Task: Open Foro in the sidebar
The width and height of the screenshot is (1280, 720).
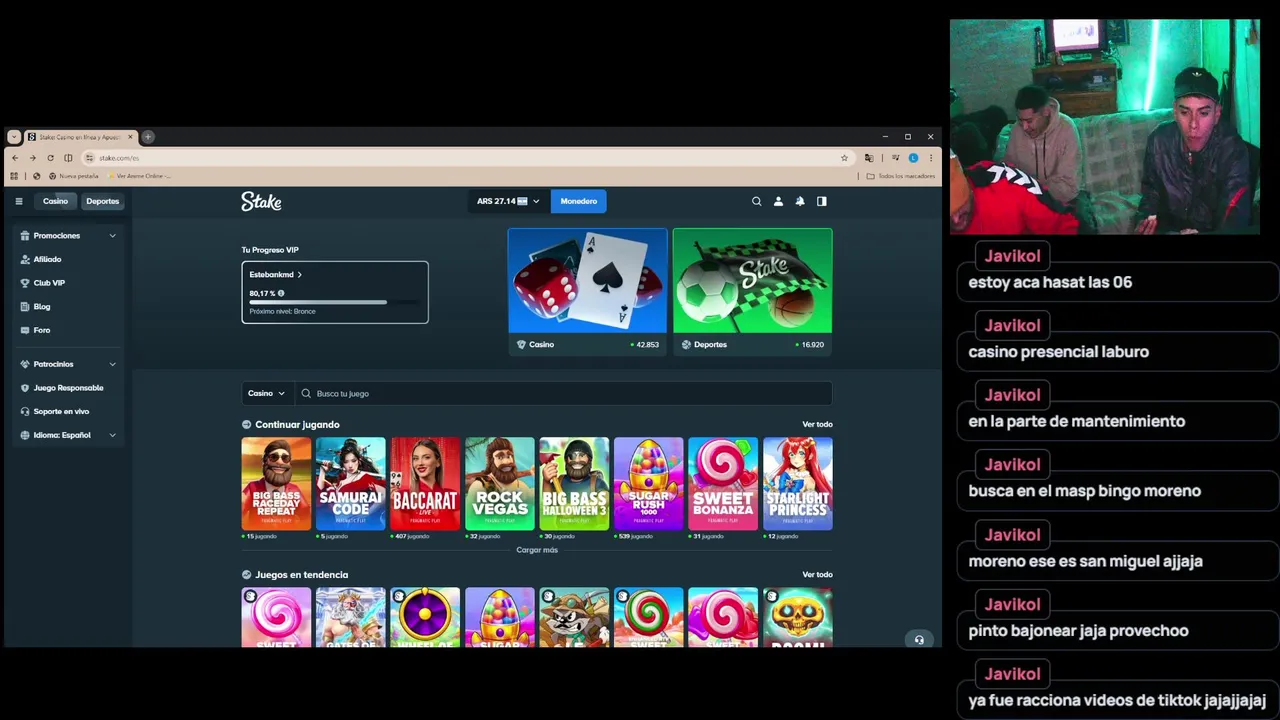Action: coord(67,330)
